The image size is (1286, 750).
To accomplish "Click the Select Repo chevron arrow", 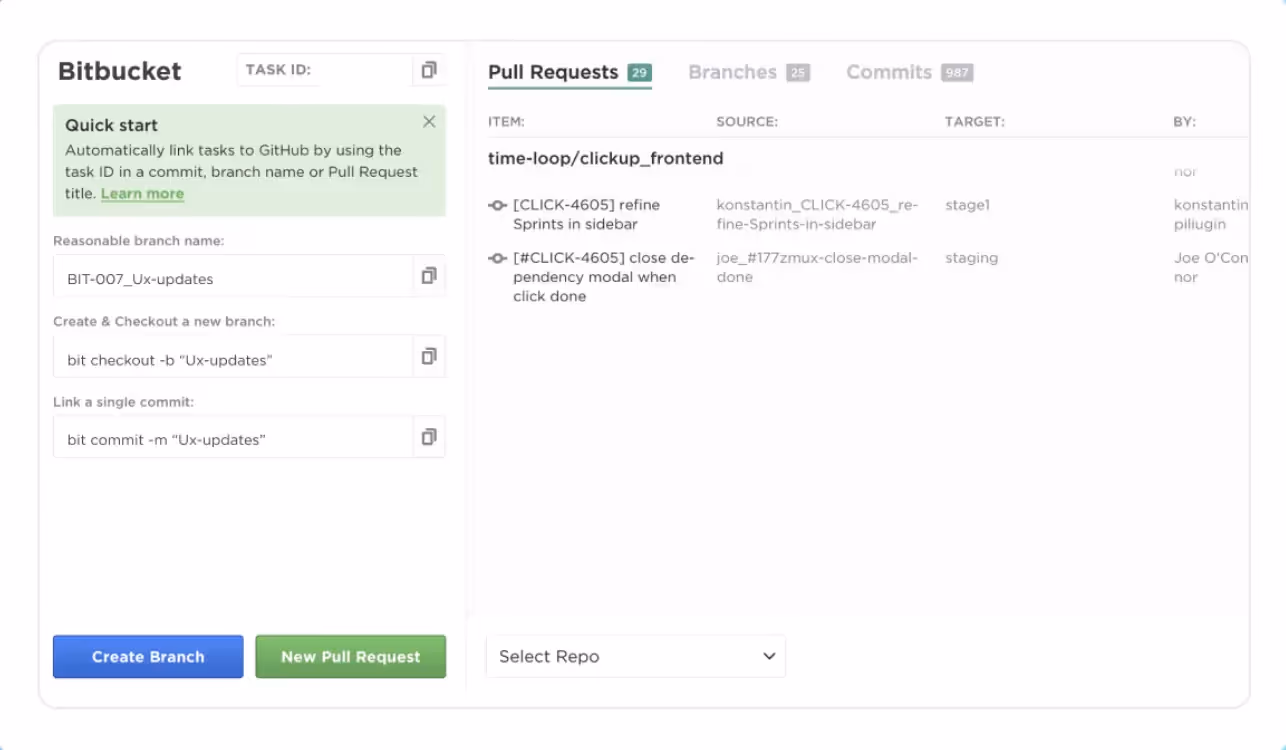I will click(x=768, y=656).
